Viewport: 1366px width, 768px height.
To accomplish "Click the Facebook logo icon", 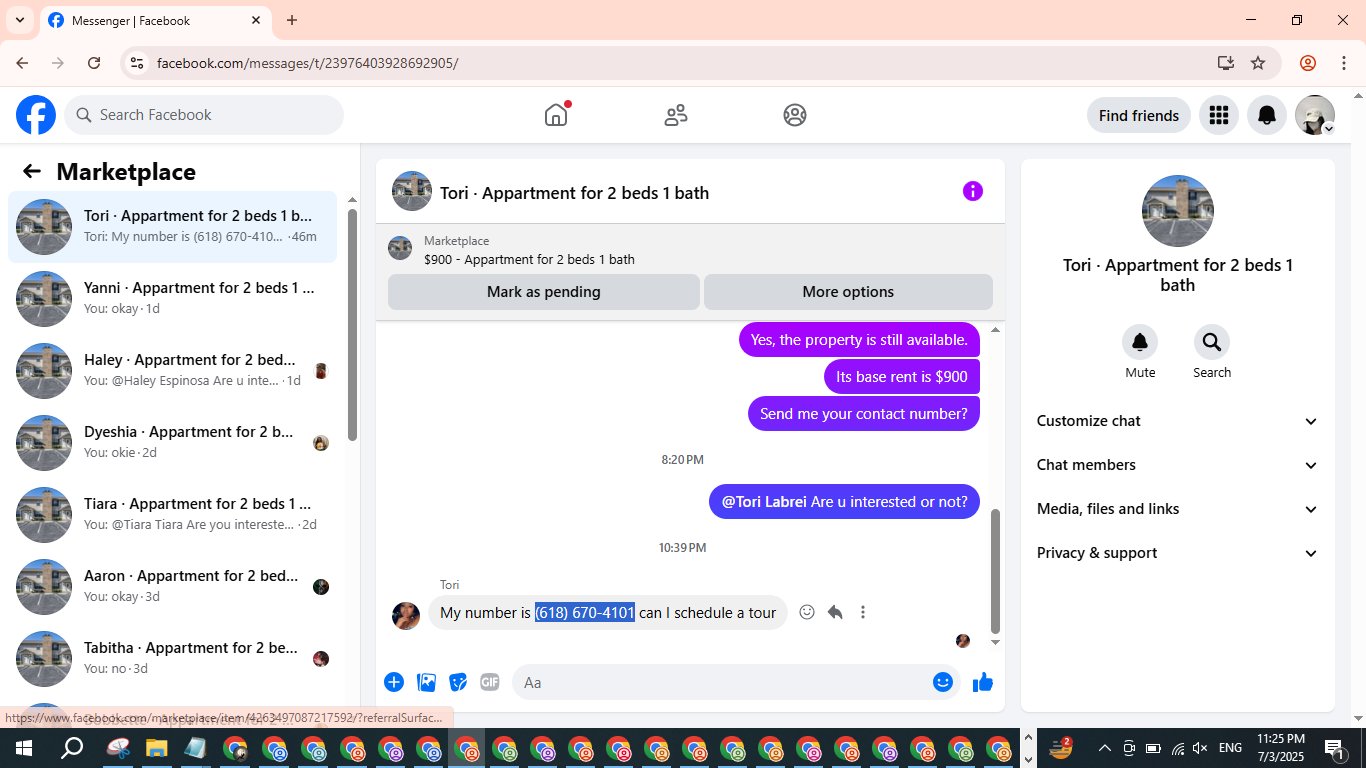I will coord(36,115).
